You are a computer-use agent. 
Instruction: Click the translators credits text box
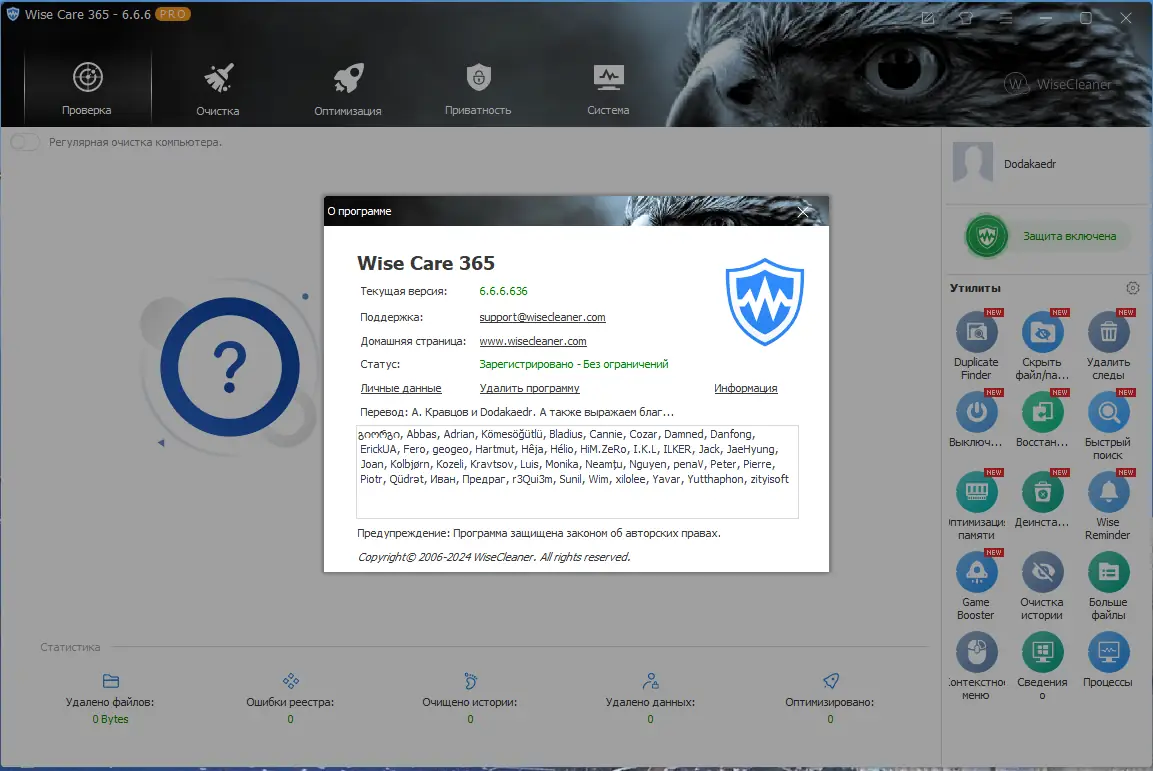click(x=577, y=471)
